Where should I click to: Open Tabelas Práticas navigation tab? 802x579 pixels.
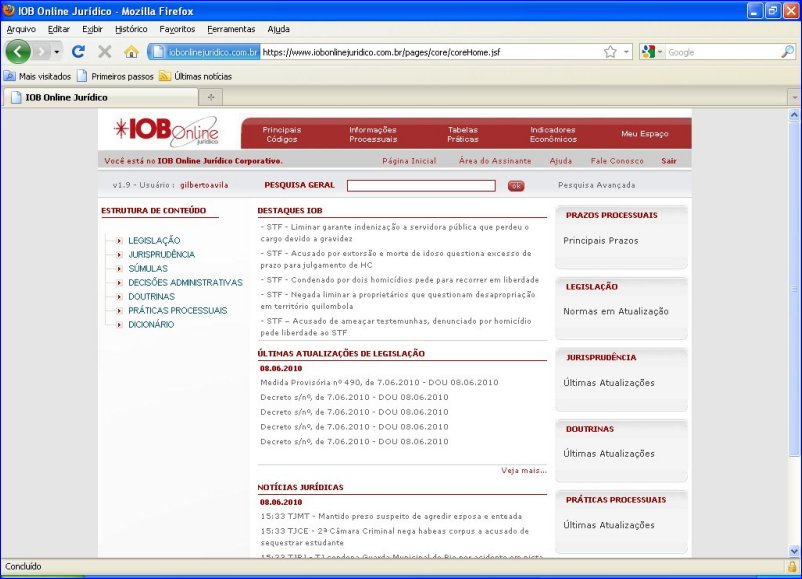coord(463,134)
